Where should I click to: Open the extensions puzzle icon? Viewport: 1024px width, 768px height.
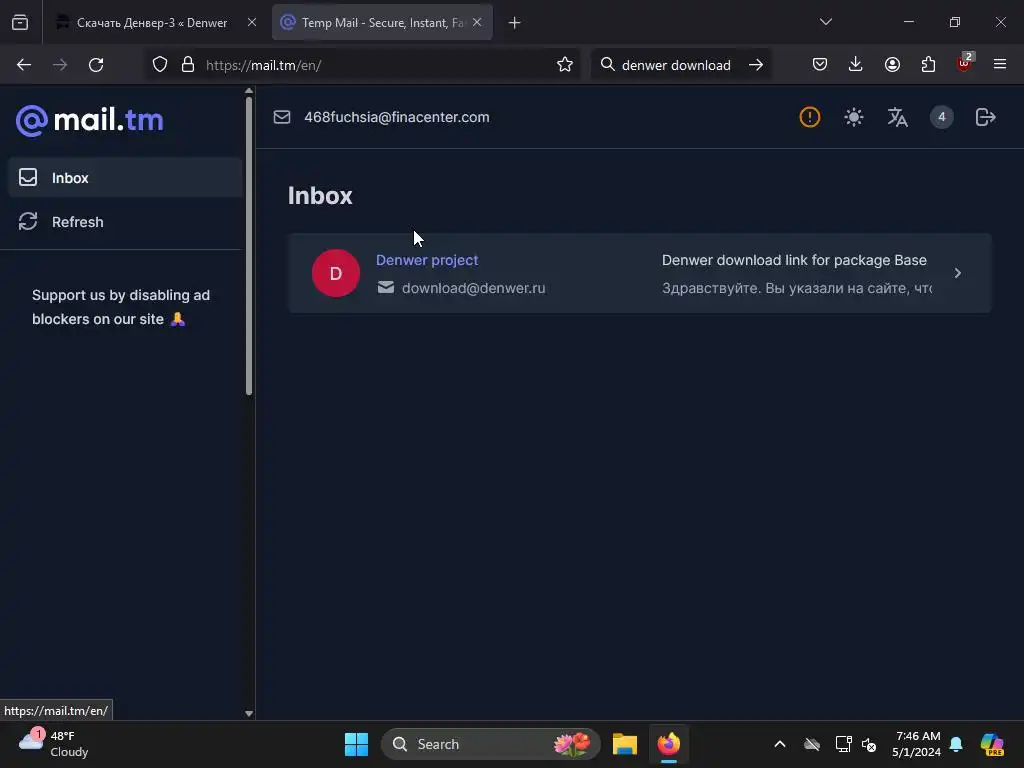point(928,65)
